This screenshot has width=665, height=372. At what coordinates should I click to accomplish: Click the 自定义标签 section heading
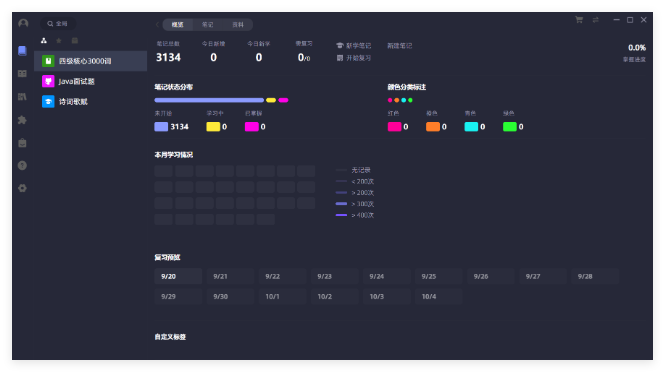170,337
